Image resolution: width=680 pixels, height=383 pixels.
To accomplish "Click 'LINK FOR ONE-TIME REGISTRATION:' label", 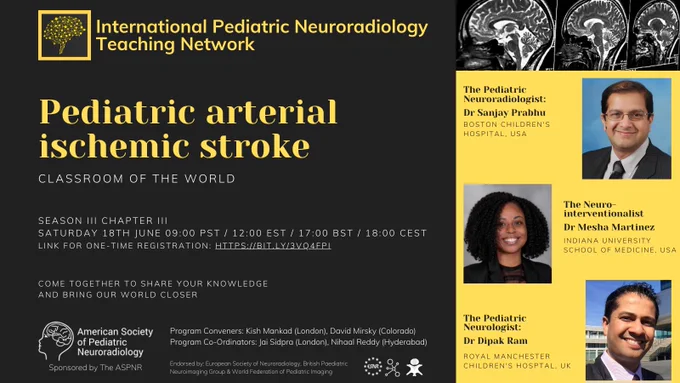I will (125, 246).
